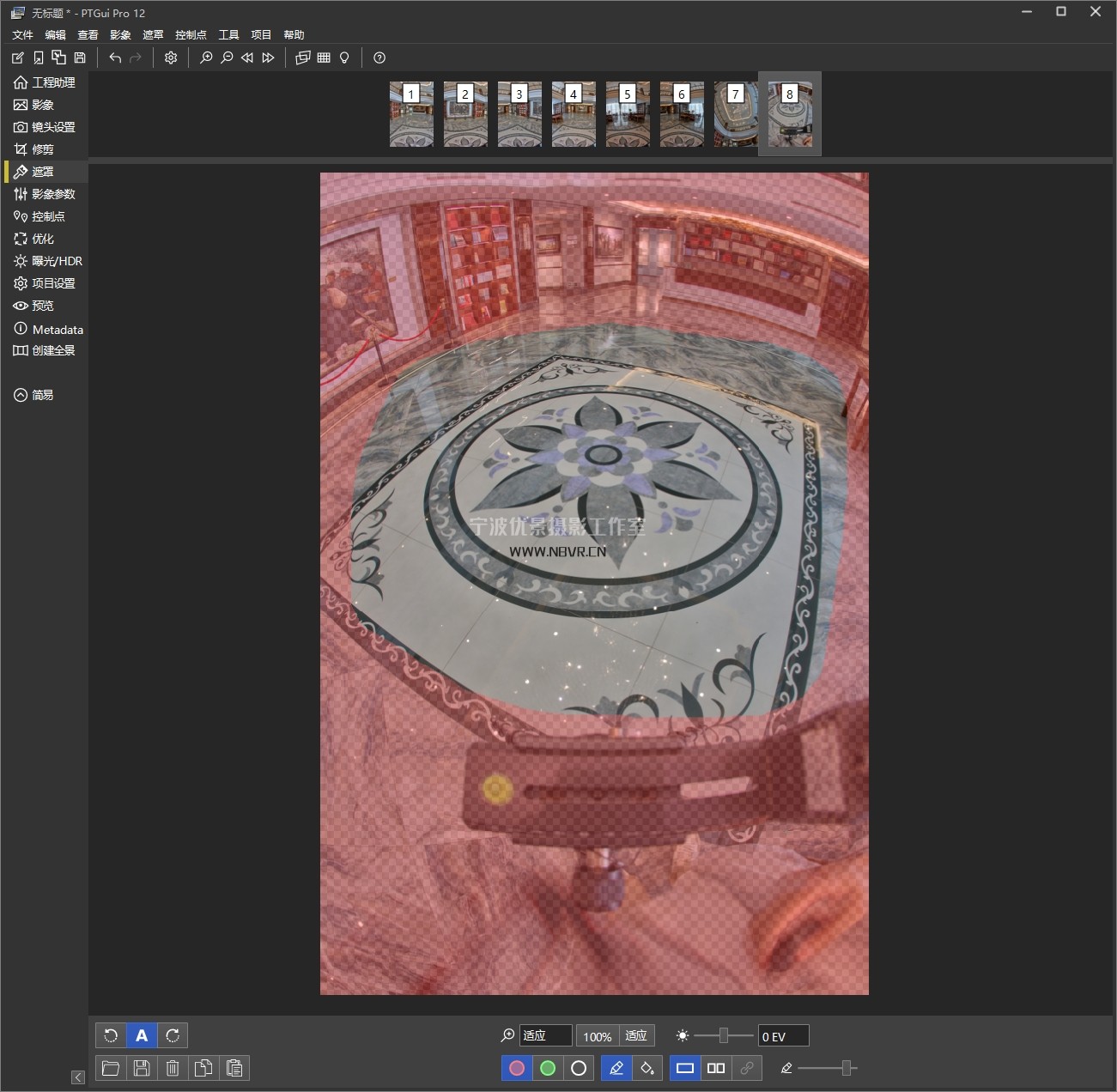Click the undo arrow in the toolbar
This screenshot has height=1092, width=1117.
115,58
